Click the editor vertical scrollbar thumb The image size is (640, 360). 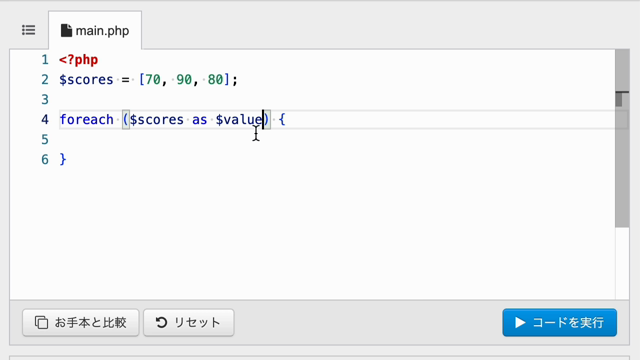[622, 139]
